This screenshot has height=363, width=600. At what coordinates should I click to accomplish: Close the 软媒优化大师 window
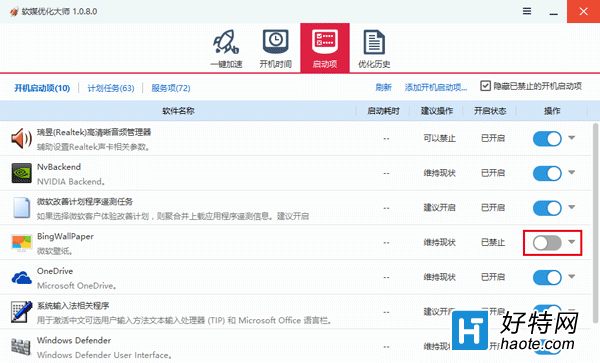point(583,11)
